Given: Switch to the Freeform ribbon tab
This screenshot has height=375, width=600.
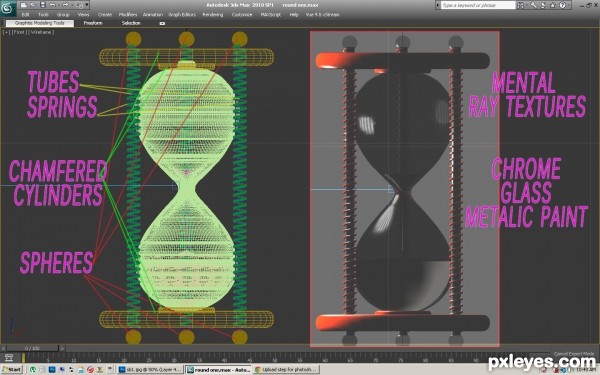Looking at the screenshot, I should [x=93, y=23].
